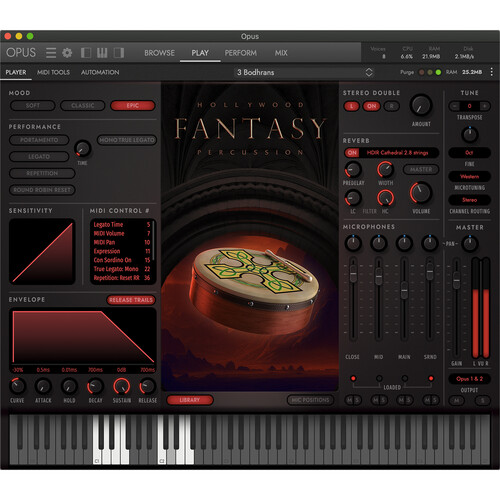
Task: Click the Close mic pan knob
Action: [353, 243]
